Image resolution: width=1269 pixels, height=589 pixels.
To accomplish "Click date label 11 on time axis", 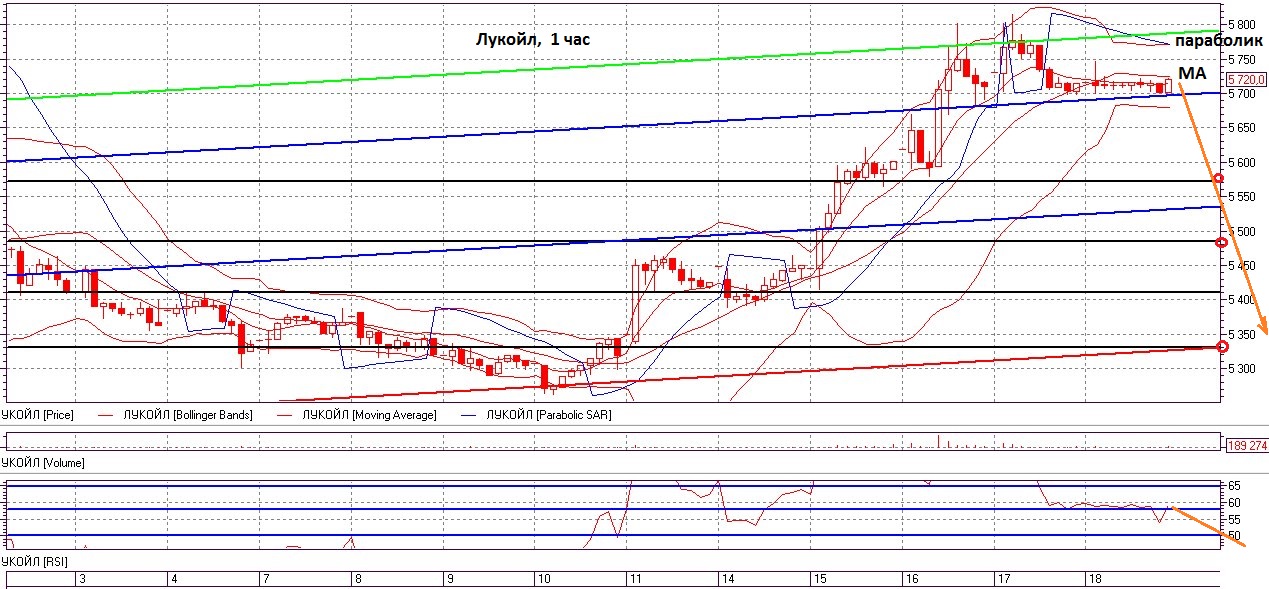I will 635,580.
